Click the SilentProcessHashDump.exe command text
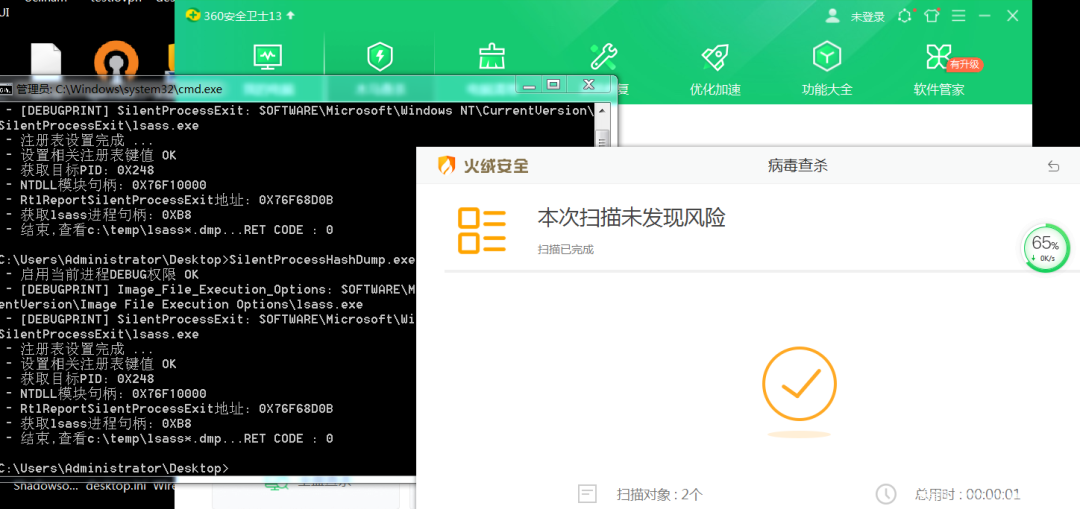The width and height of the screenshot is (1080, 509). coord(322,260)
